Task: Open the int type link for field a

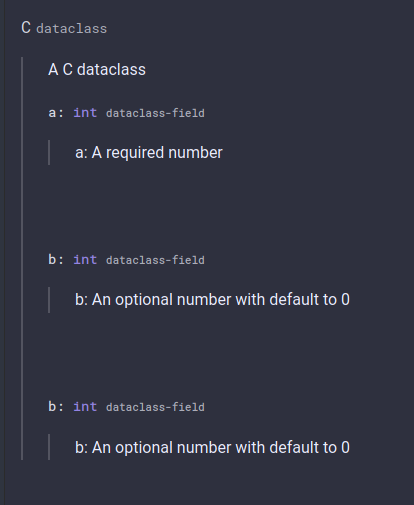Action: coord(85,113)
